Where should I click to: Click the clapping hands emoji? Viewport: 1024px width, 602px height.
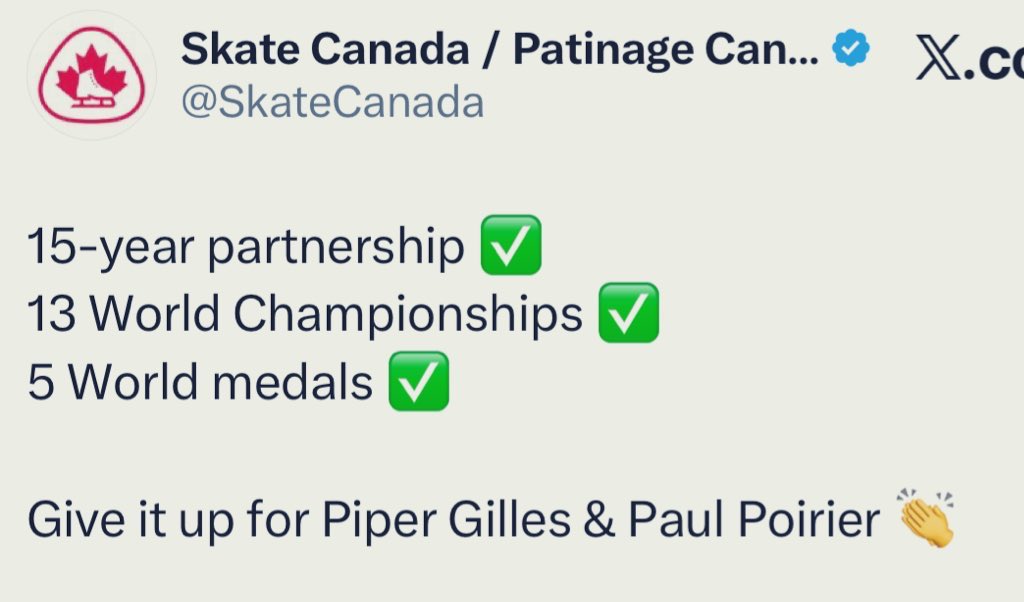point(927,519)
